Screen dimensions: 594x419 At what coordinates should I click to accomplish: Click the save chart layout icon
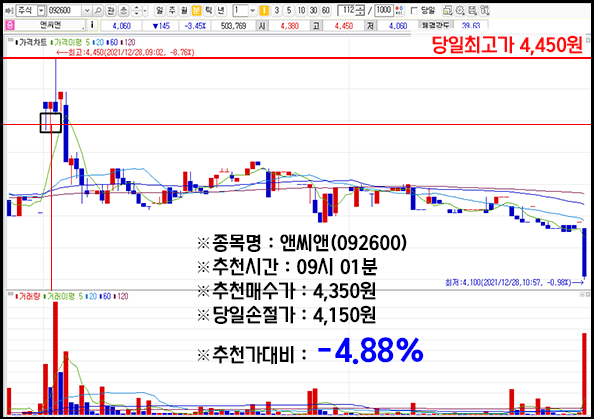(472, 11)
